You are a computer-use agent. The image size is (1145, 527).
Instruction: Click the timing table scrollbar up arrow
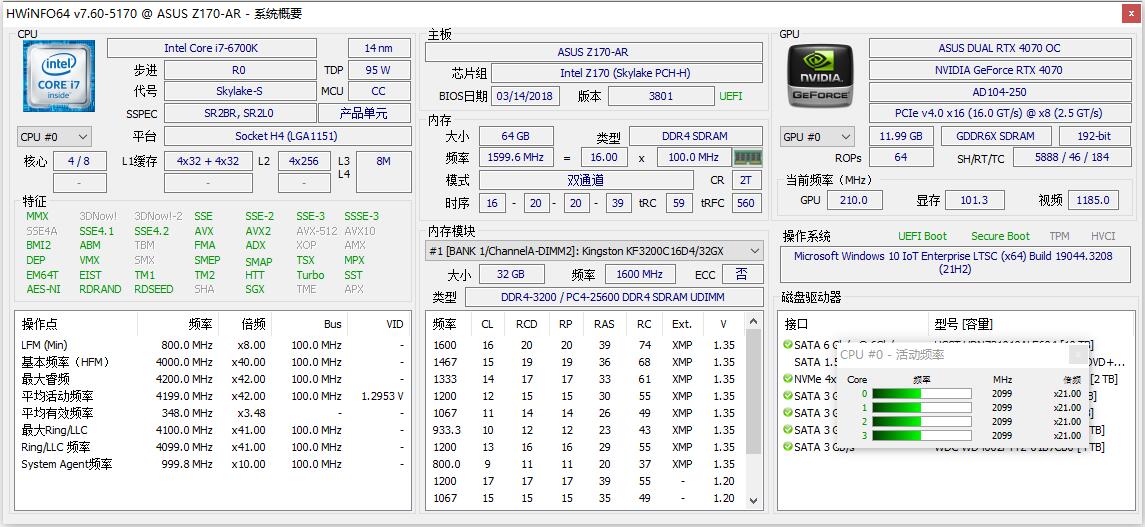754,321
